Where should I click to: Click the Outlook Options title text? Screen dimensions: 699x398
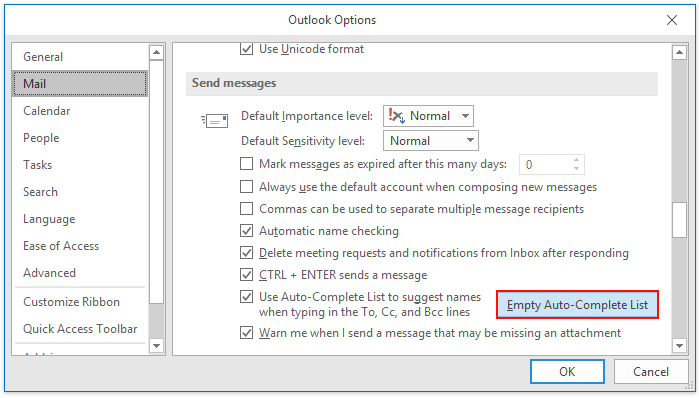click(332, 20)
